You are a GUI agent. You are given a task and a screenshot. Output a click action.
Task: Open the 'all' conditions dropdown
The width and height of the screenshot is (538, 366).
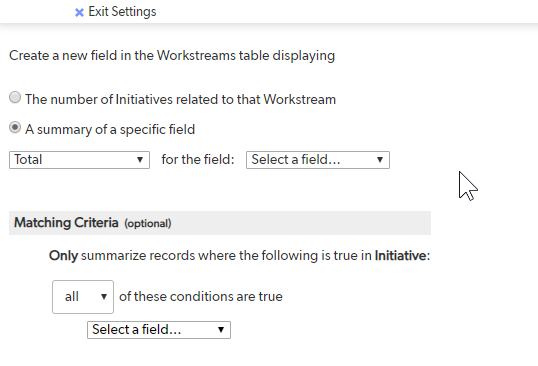click(x=83, y=297)
